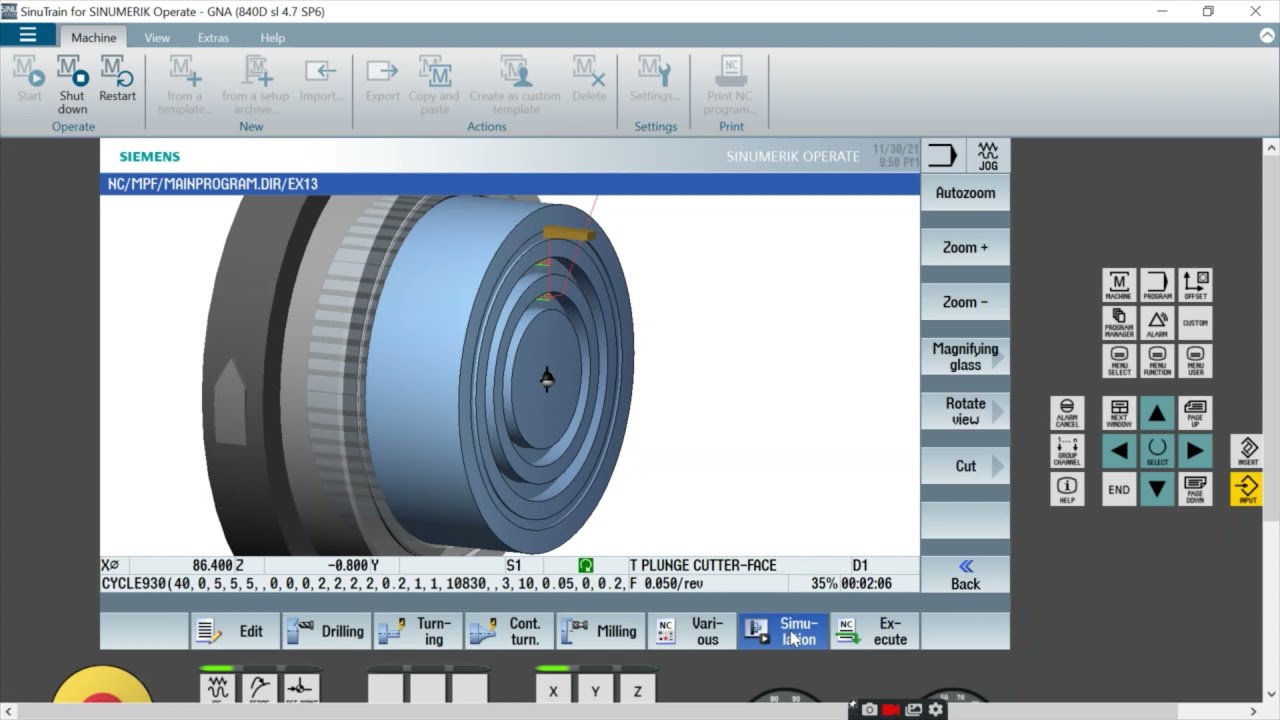Screen dimensions: 1280x720
Task: Click the cursor up arrow key
Action: [x=1157, y=413]
